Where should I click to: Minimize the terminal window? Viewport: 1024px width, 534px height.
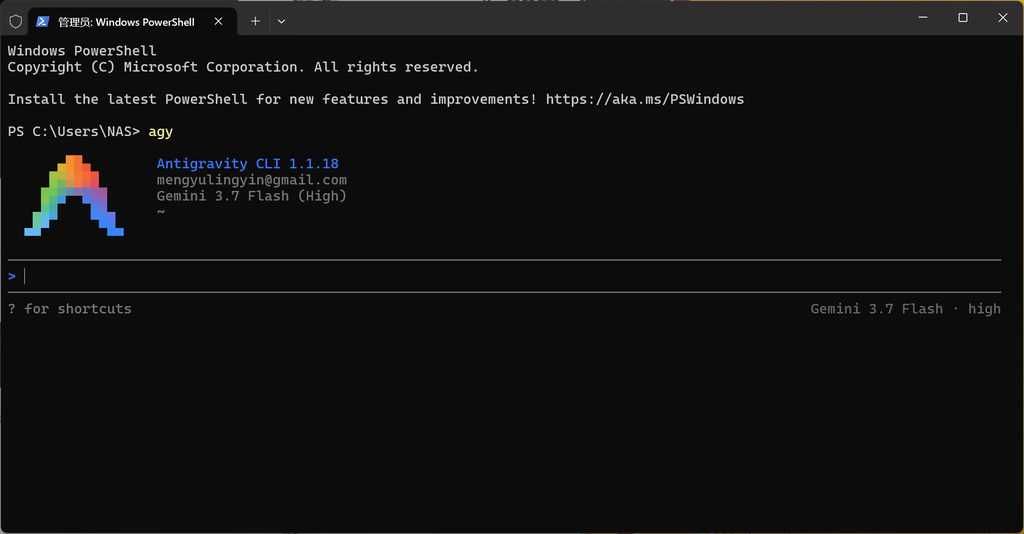tap(923, 18)
